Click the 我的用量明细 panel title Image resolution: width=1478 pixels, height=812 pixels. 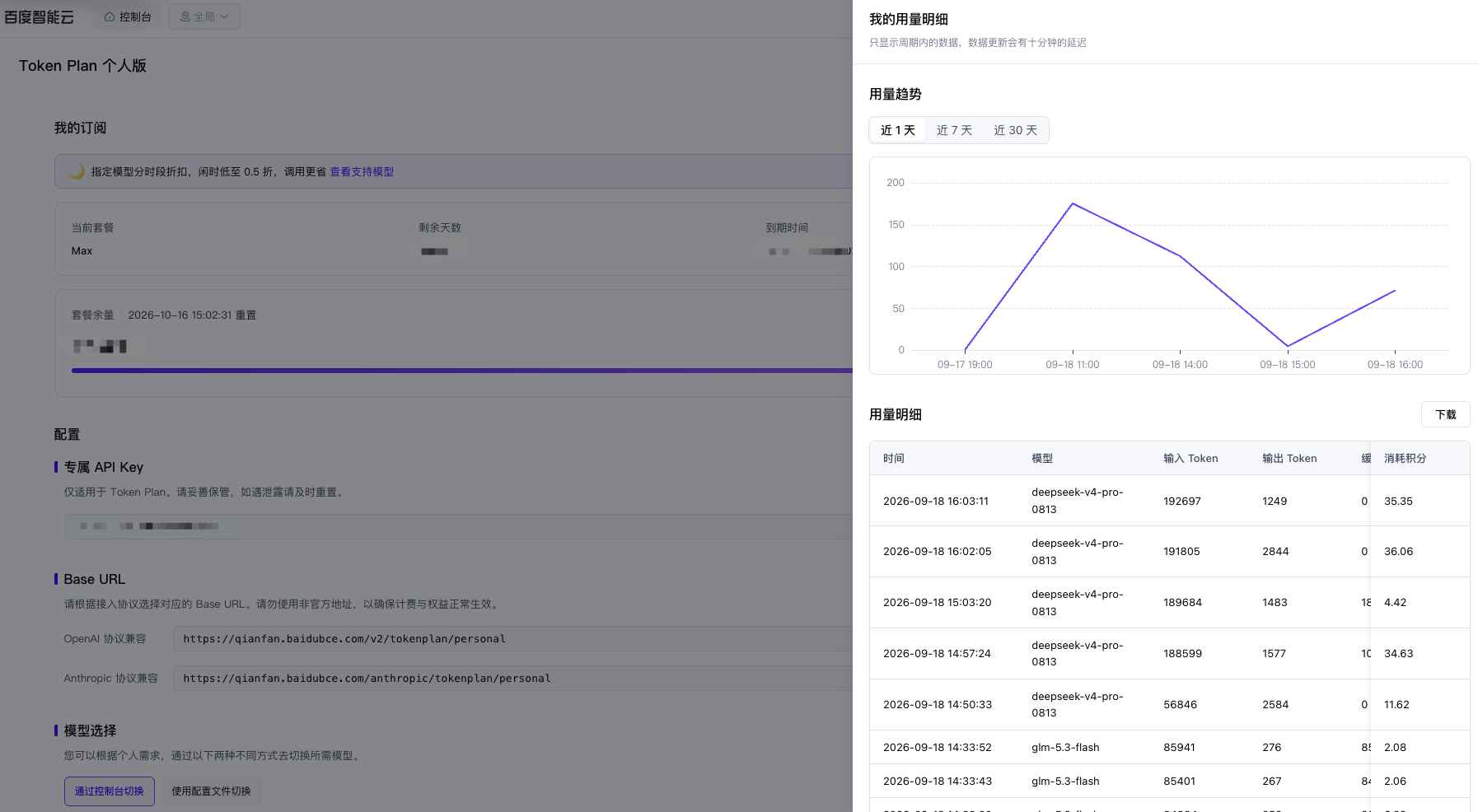pos(909,19)
